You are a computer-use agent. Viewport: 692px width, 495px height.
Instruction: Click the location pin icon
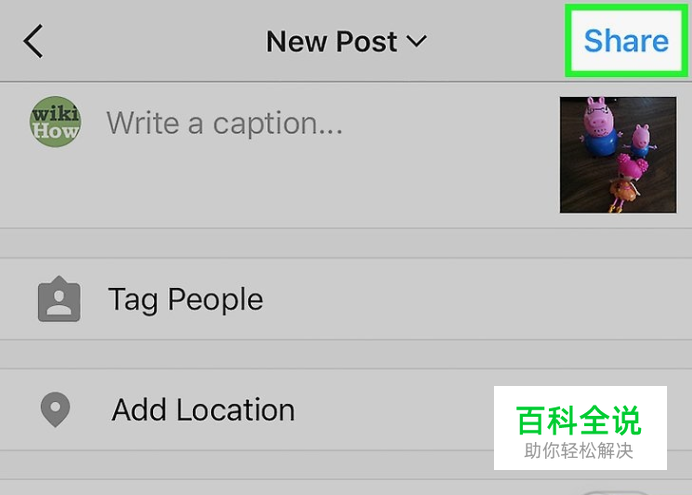click(55, 409)
